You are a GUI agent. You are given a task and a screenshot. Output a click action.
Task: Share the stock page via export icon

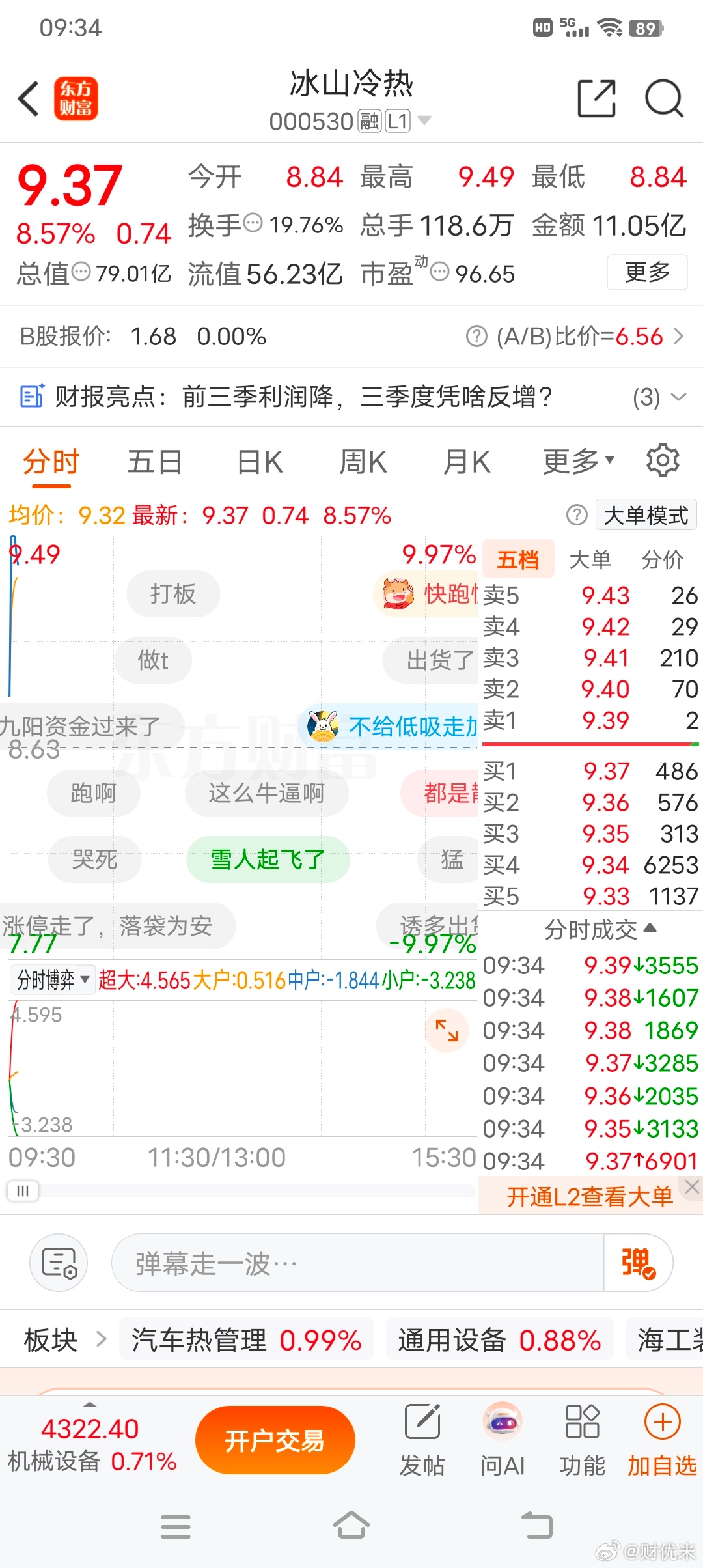pos(597,99)
